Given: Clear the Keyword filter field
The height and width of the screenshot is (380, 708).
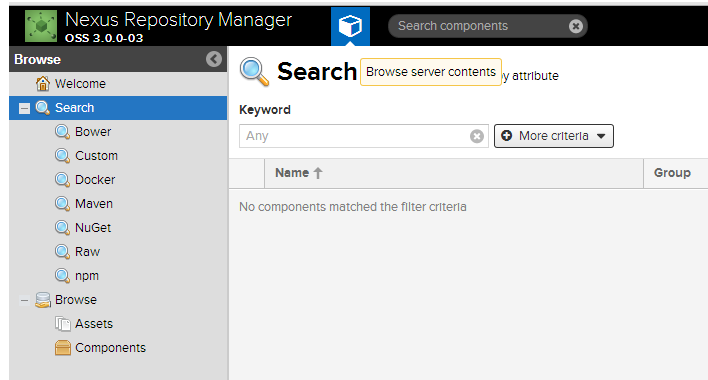Looking at the screenshot, I should [x=476, y=136].
